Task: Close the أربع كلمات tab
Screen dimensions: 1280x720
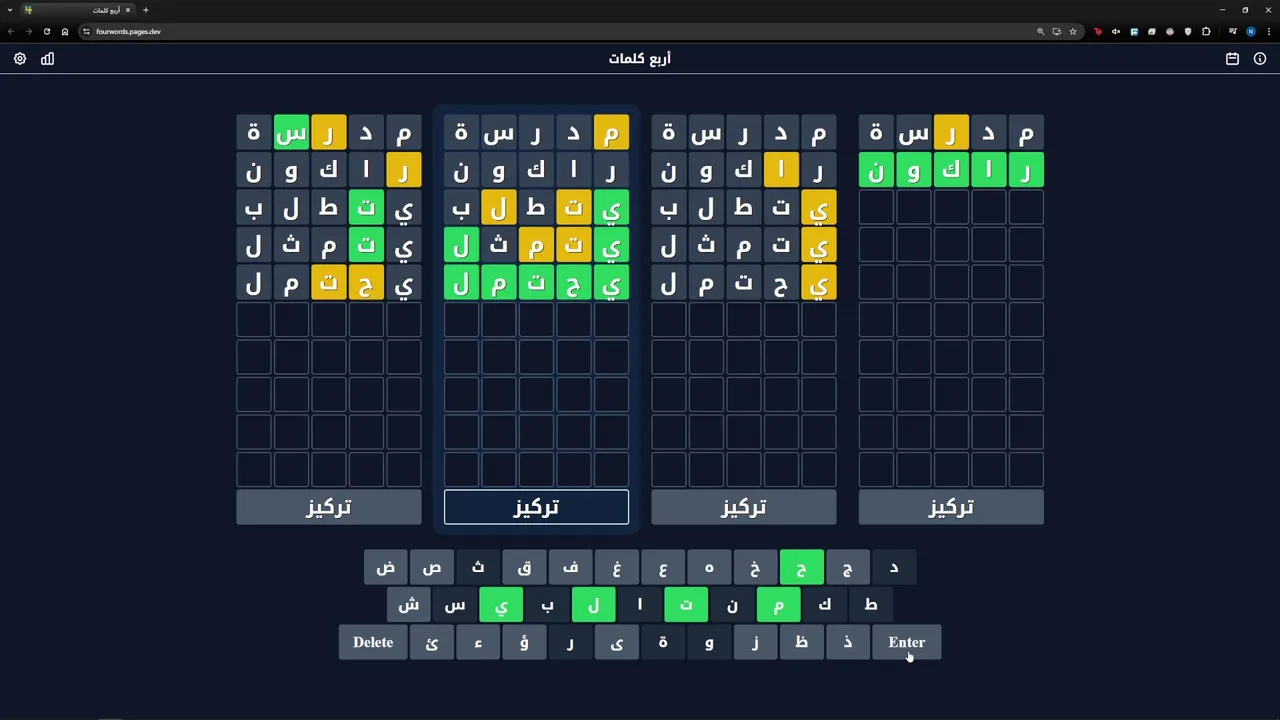Action: pos(128,10)
